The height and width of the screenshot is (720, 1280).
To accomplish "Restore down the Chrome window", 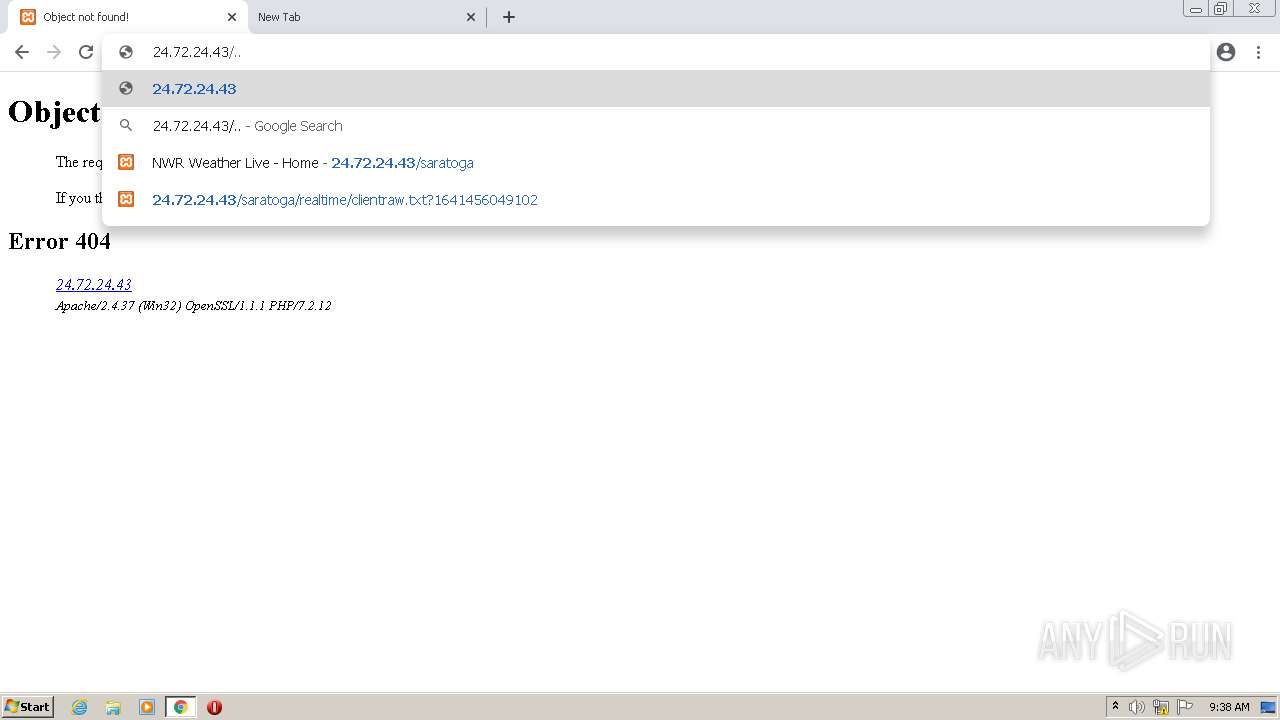I will (x=1221, y=9).
